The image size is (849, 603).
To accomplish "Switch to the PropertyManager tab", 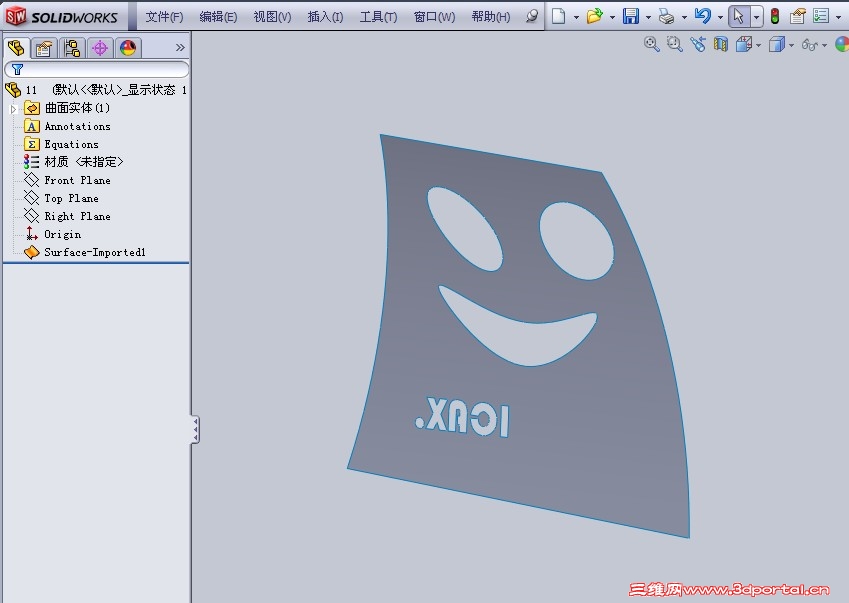I will 44,48.
